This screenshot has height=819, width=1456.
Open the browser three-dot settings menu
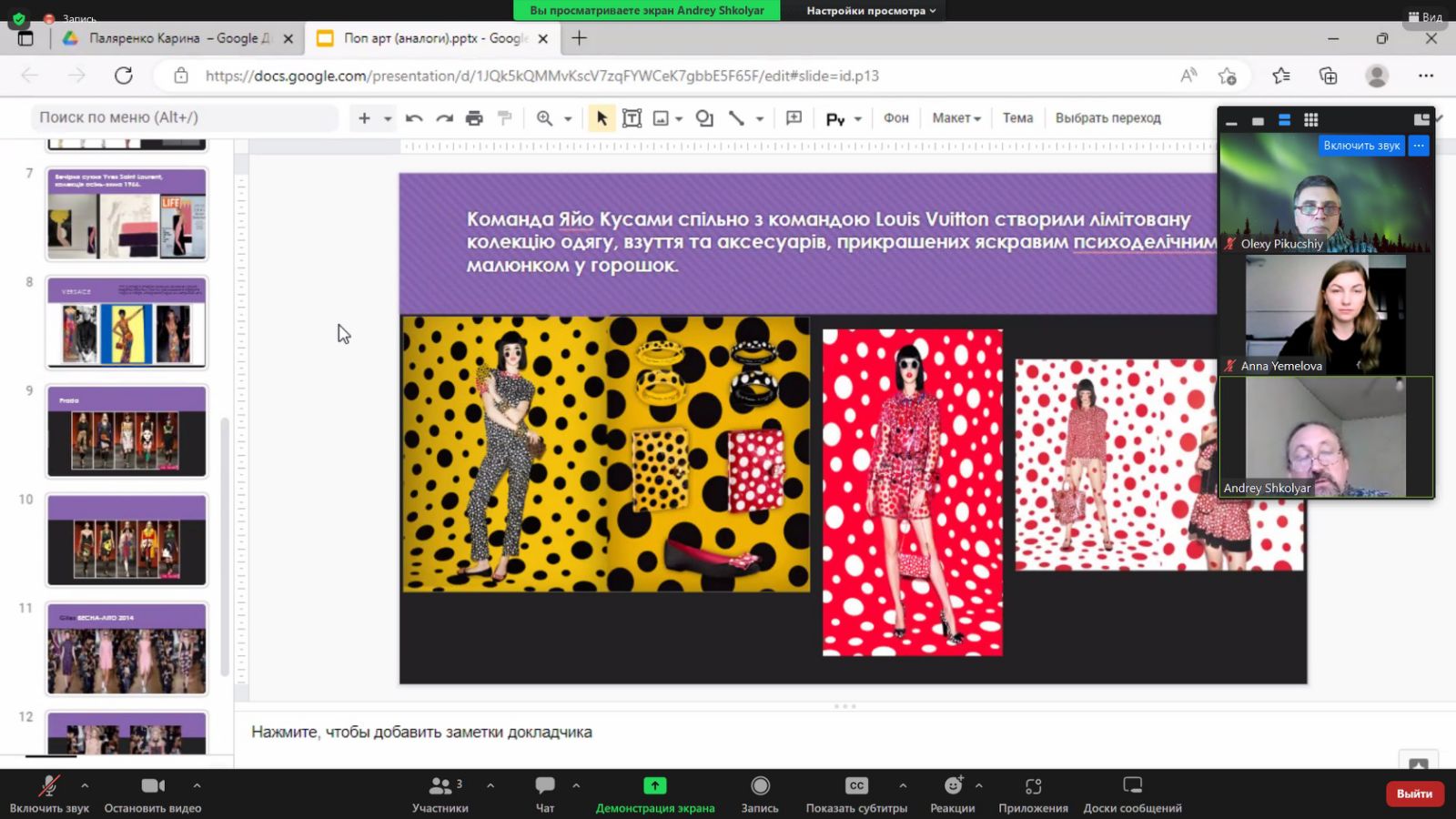(1425, 76)
